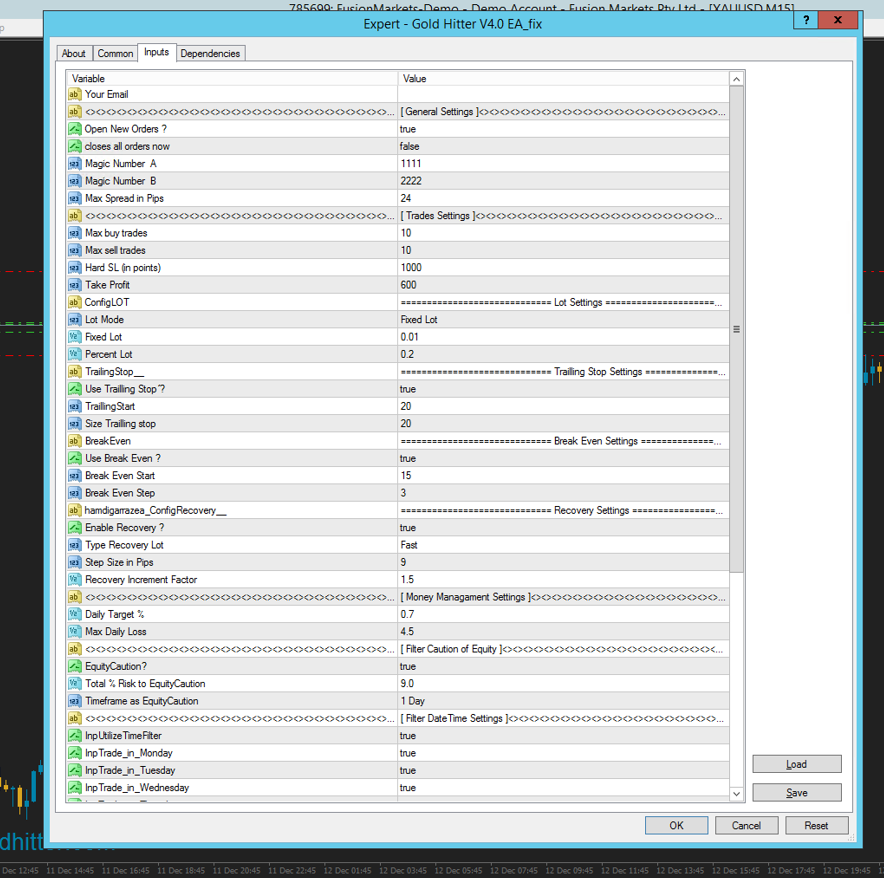Click the Reset button
This screenshot has width=884, height=878.
coord(816,826)
